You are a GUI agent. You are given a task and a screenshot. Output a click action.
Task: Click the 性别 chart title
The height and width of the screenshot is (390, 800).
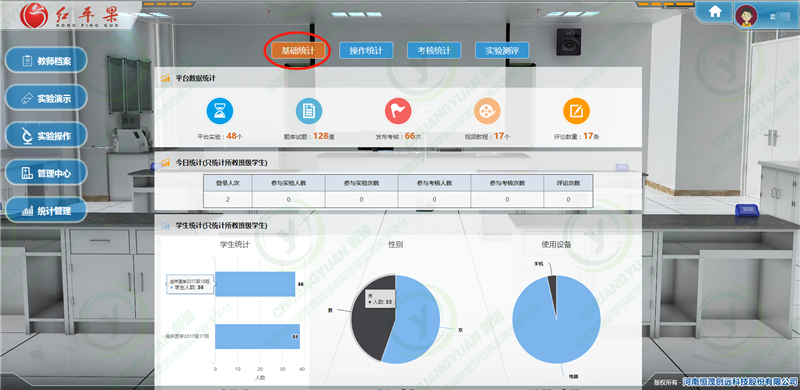click(x=395, y=245)
